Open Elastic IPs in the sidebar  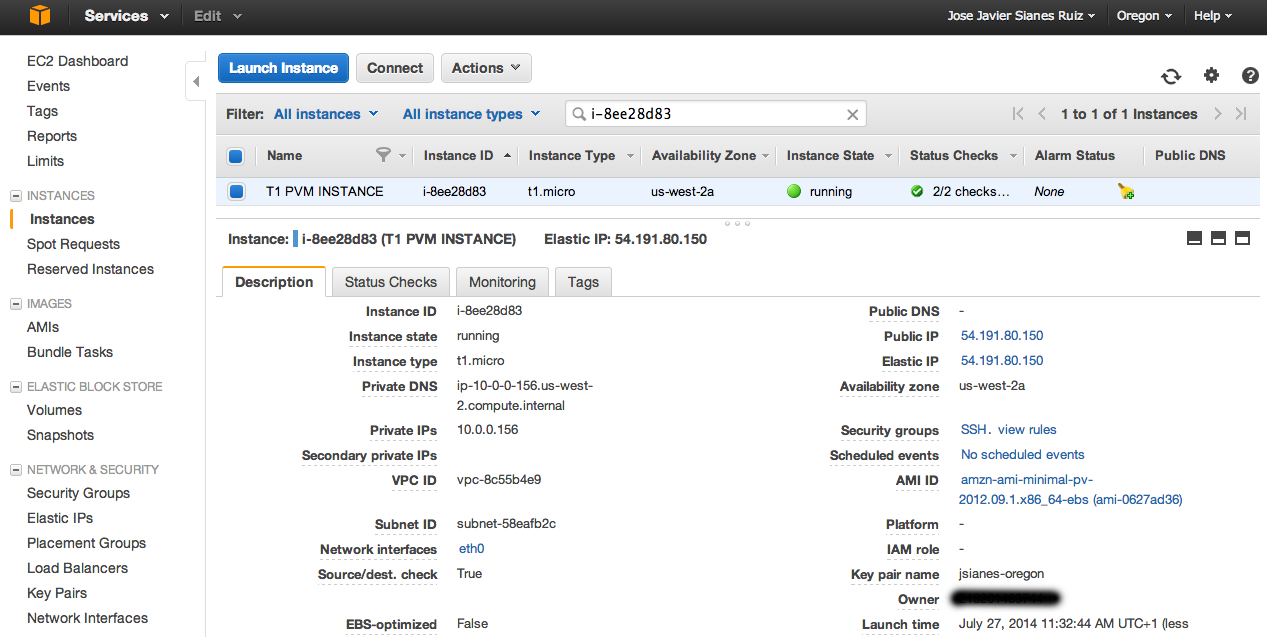click(x=60, y=518)
